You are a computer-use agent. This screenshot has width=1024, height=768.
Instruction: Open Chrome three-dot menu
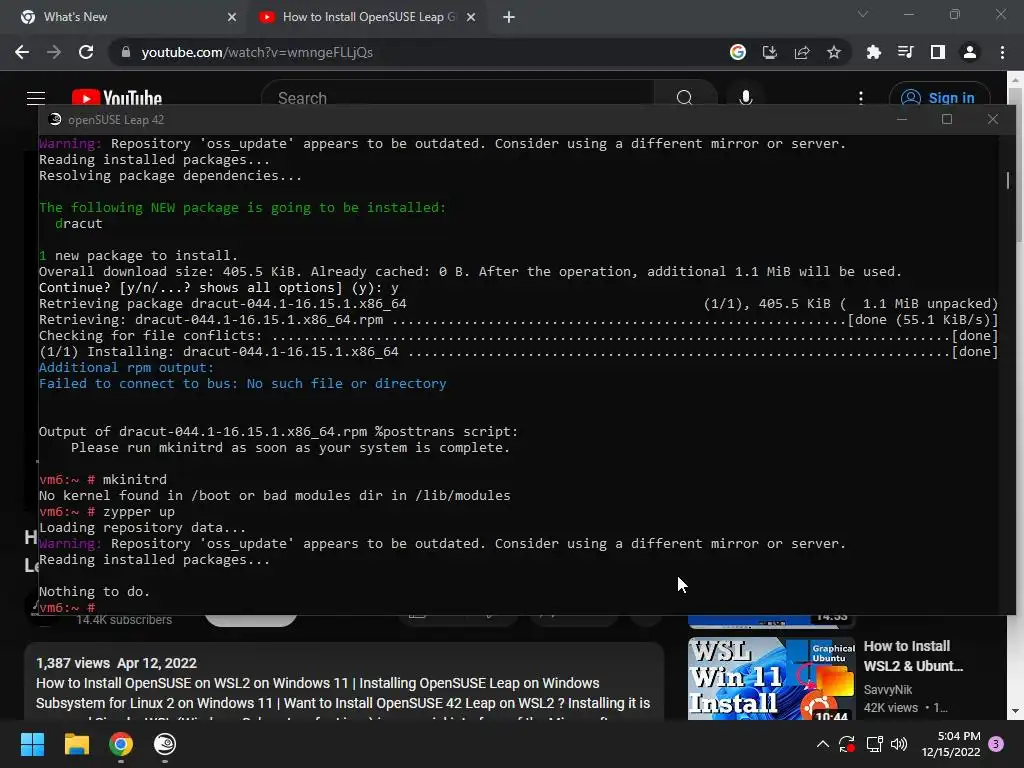[x=1002, y=52]
